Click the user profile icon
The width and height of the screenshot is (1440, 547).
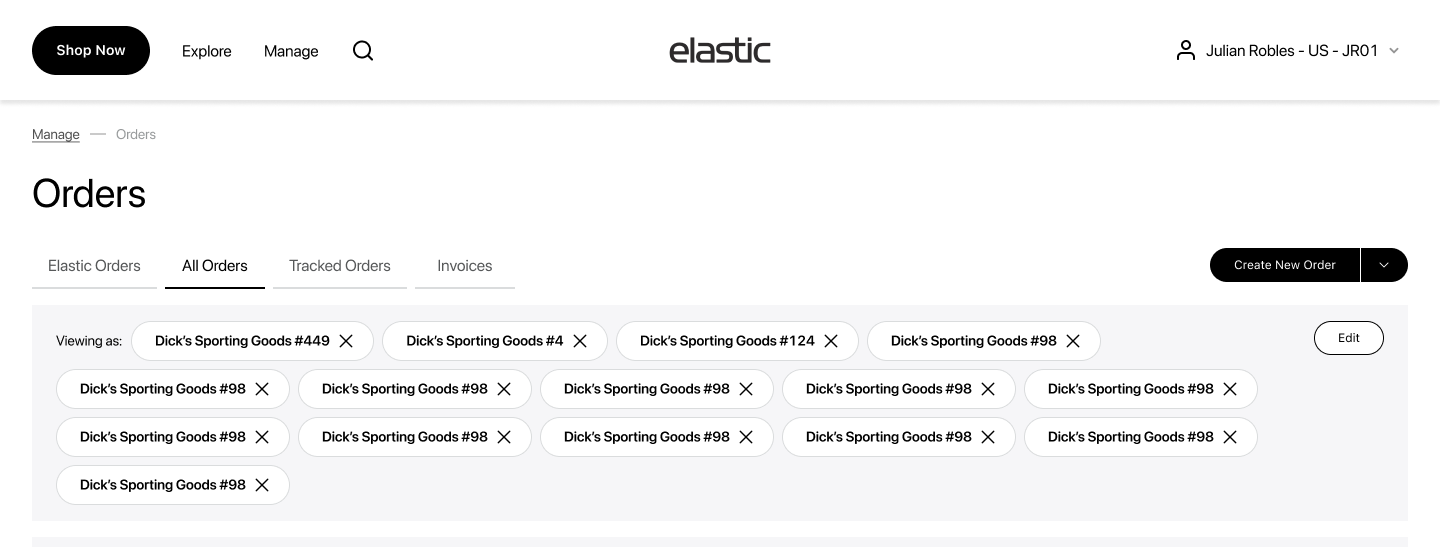pyautogui.click(x=1186, y=50)
